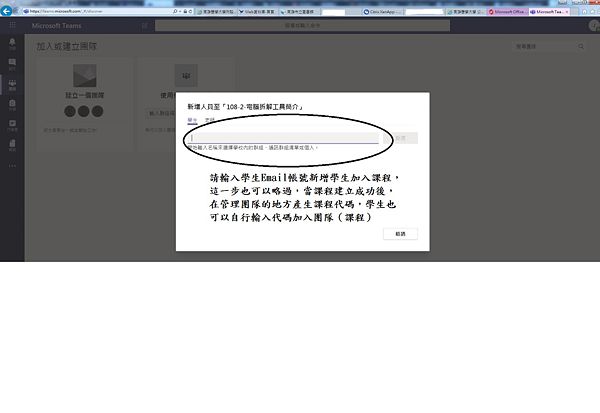Open the Activity bell in Teams sidebar

click(12, 46)
